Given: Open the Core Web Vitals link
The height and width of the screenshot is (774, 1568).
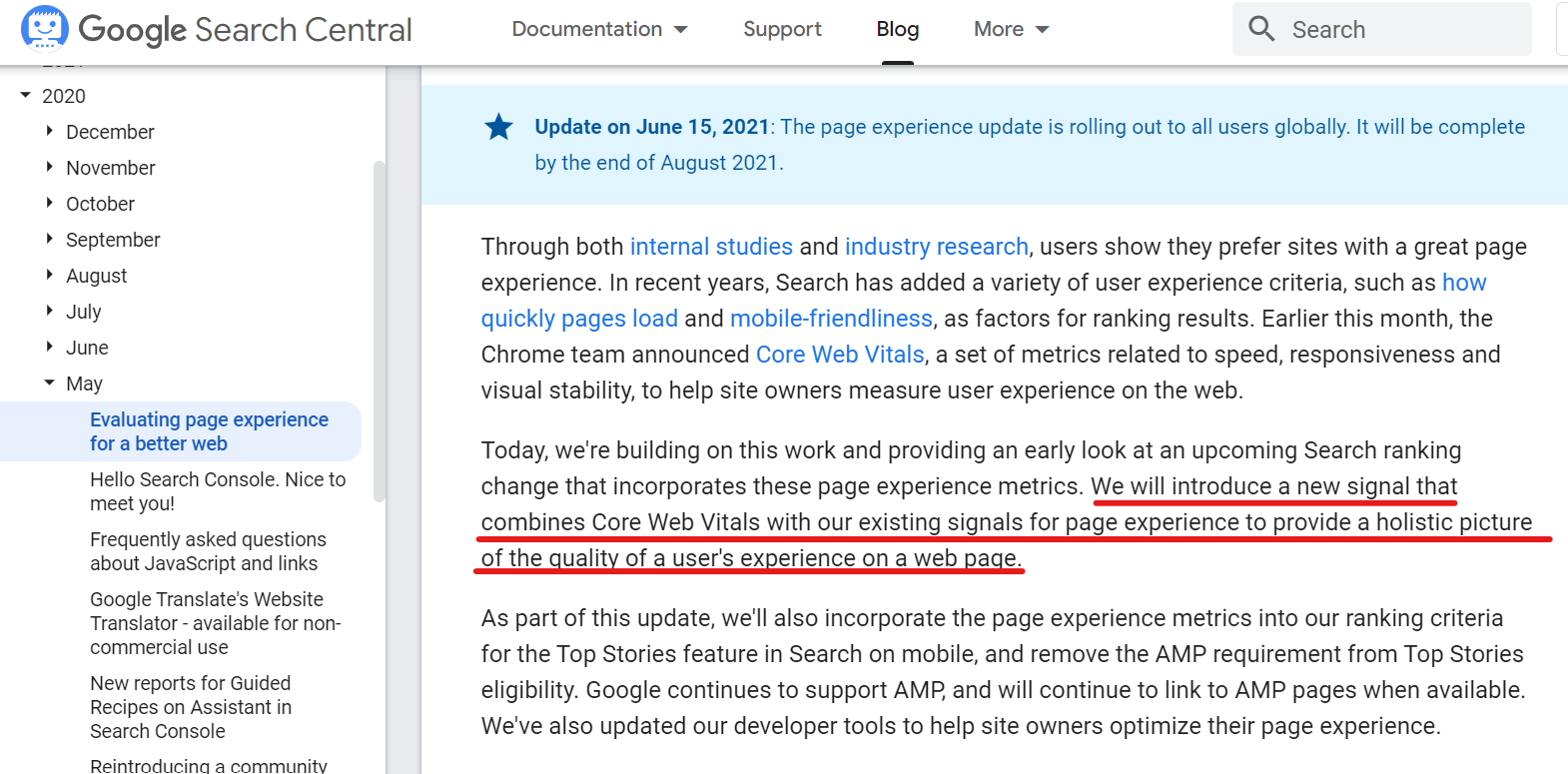Looking at the screenshot, I should [x=840, y=355].
